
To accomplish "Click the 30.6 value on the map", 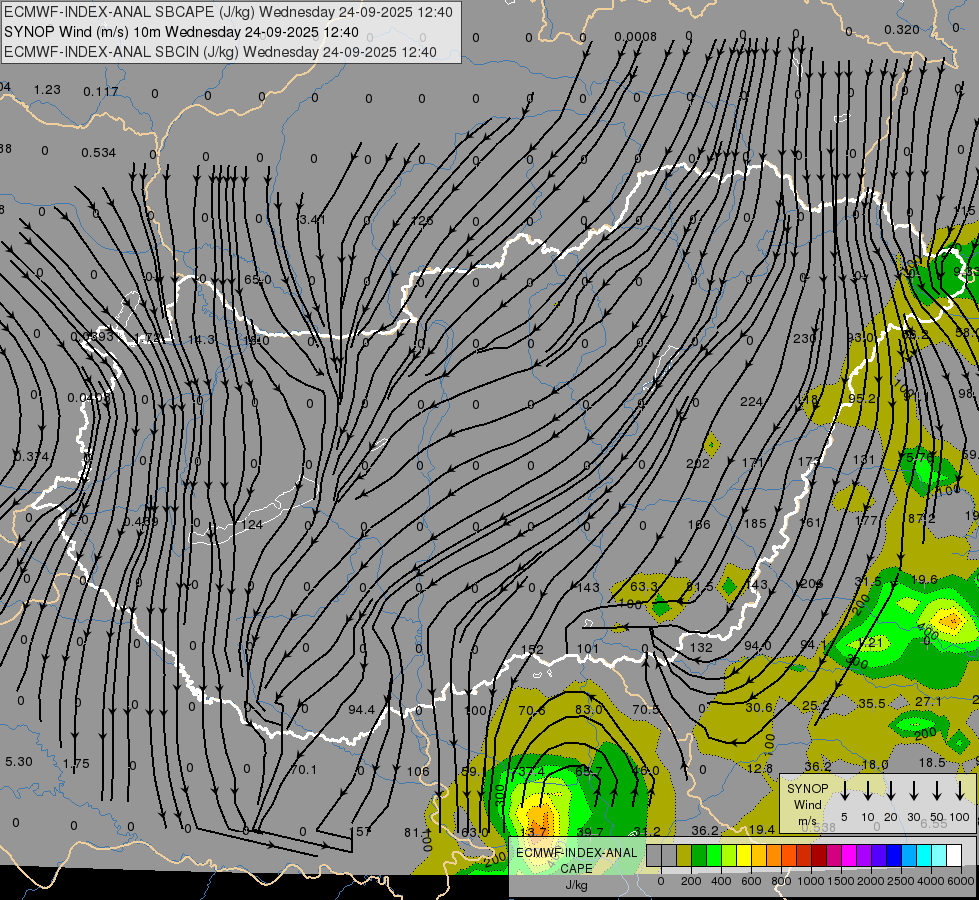I will point(759,708).
